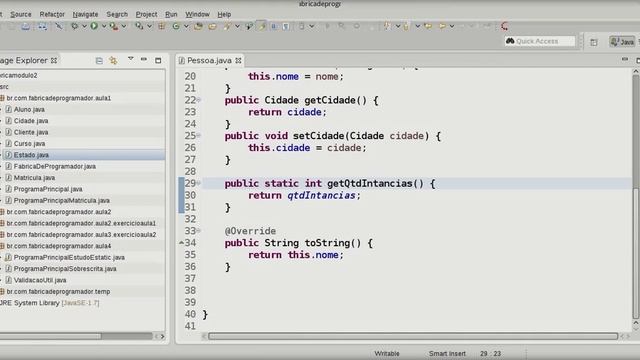Click the Open Perspective icon
640x360 pixels.
click(594, 42)
